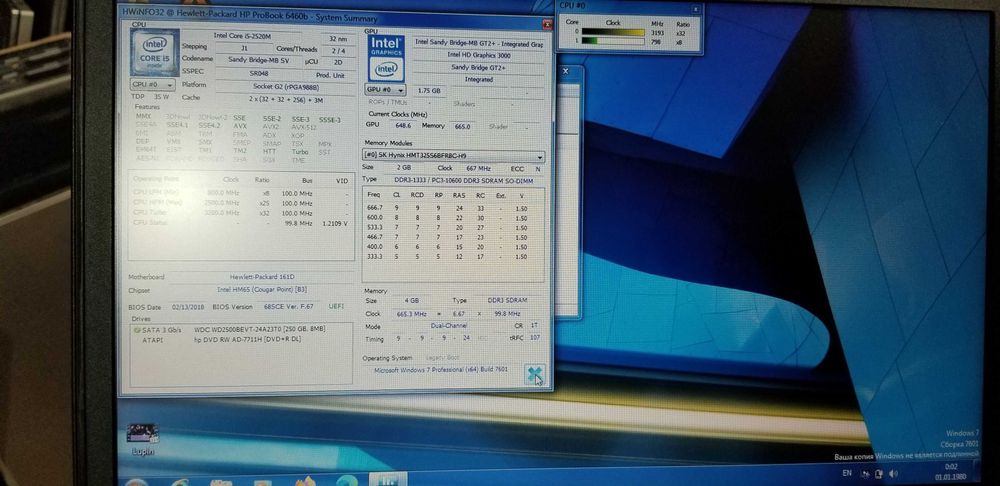Click the Prod. Unit field
Image resolution: width=1000 pixels, height=486 pixels.
(x=331, y=75)
